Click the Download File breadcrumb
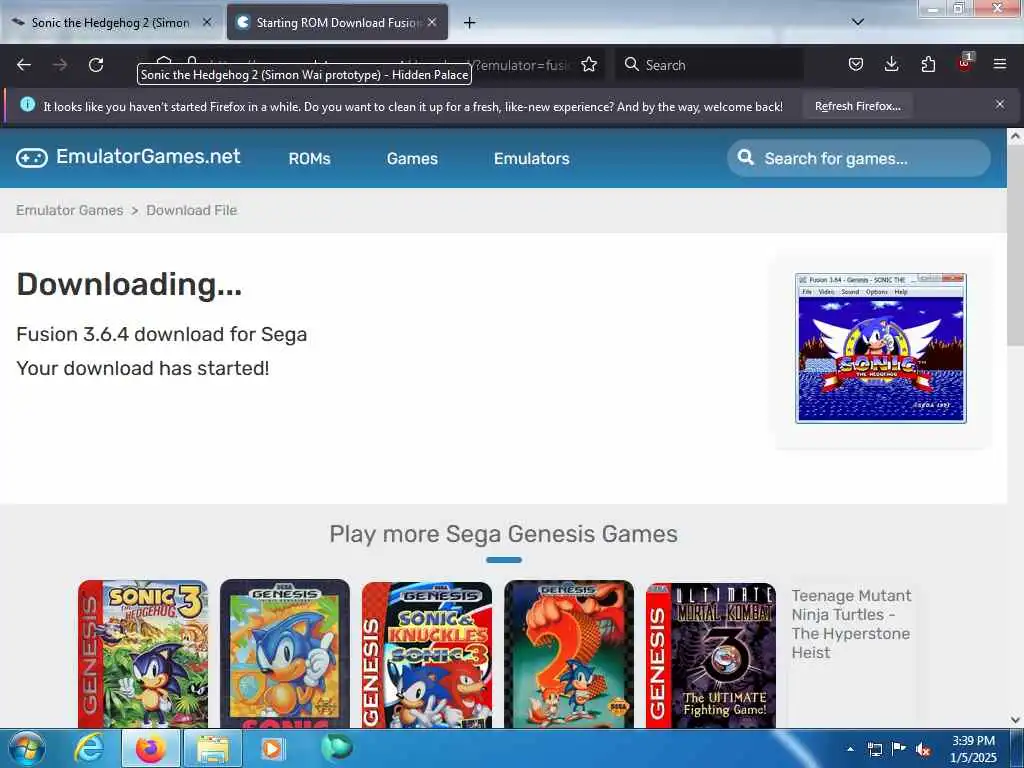The height and width of the screenshot is (768, 1024). coord(191,210)
